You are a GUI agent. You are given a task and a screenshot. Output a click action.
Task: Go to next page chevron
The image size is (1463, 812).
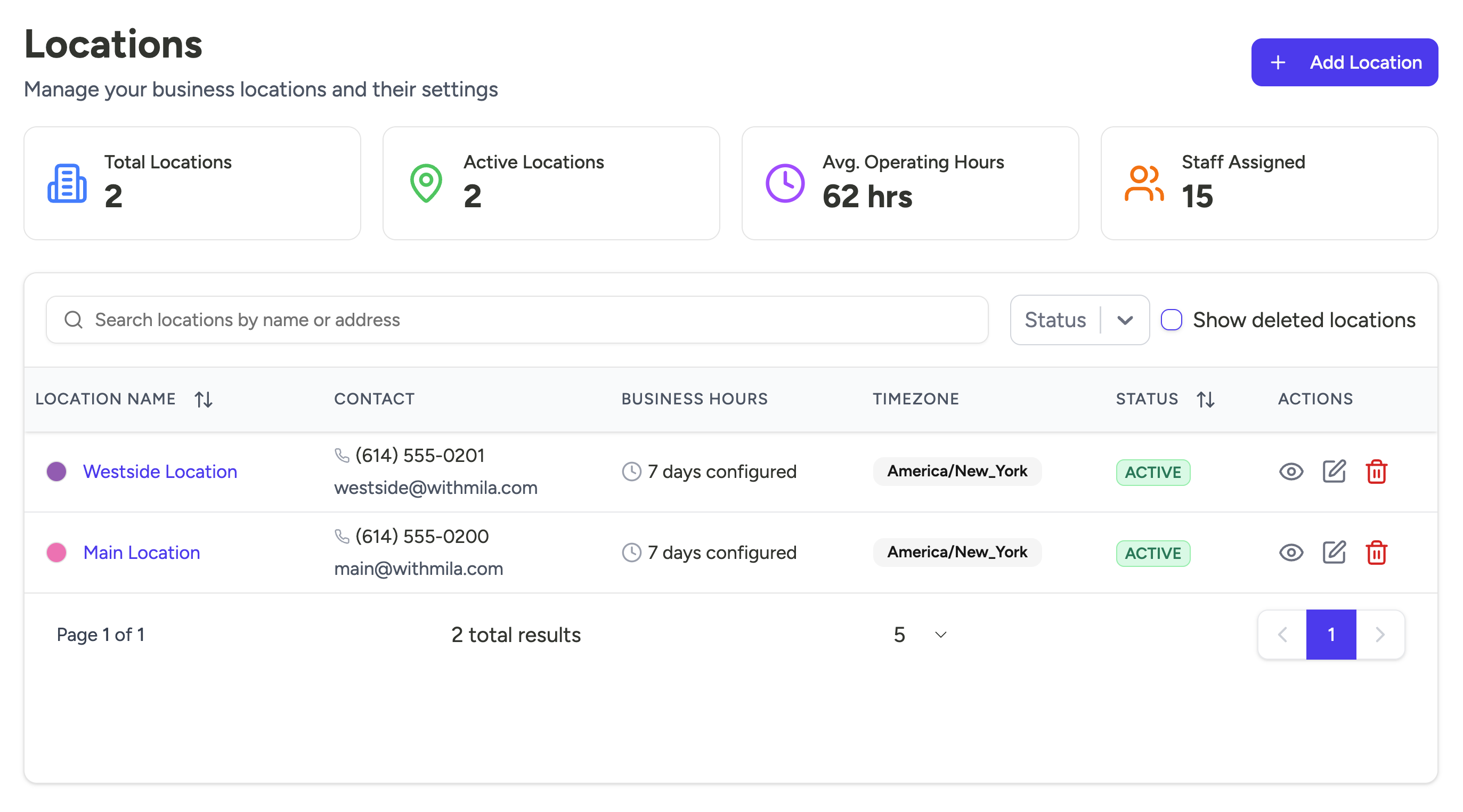click(1380, 634)
